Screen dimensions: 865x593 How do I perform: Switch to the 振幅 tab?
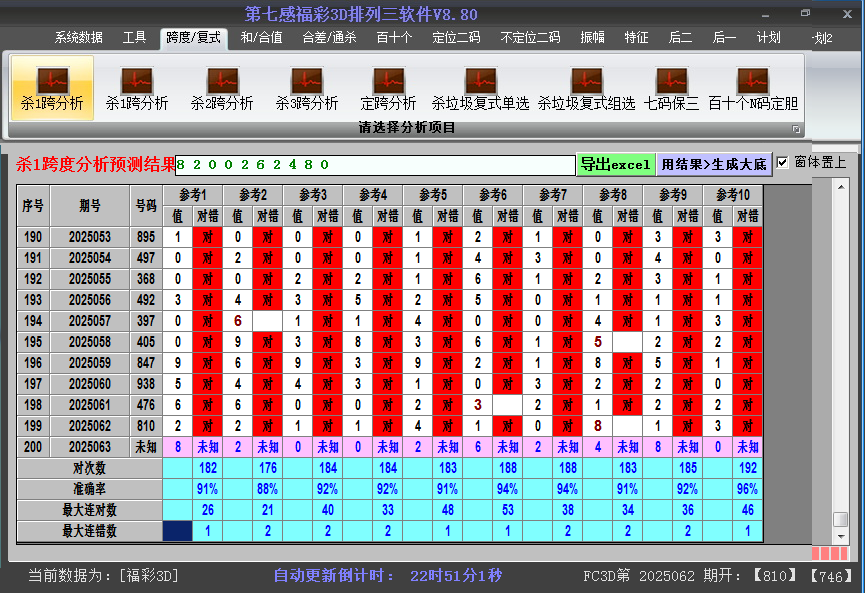click(592, 38)
